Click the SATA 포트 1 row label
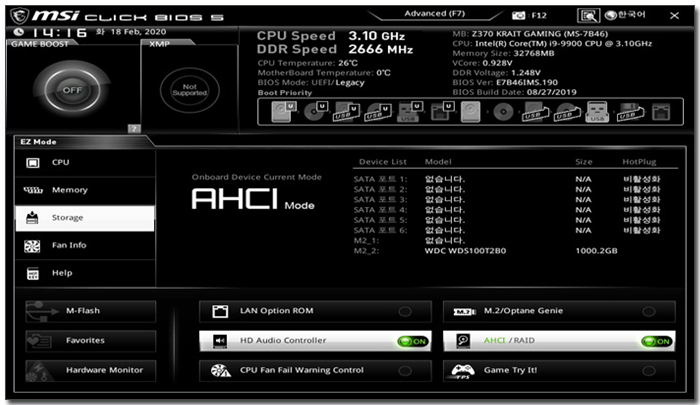This screenshot has width=700, height=405. click(x=380, y=179)
